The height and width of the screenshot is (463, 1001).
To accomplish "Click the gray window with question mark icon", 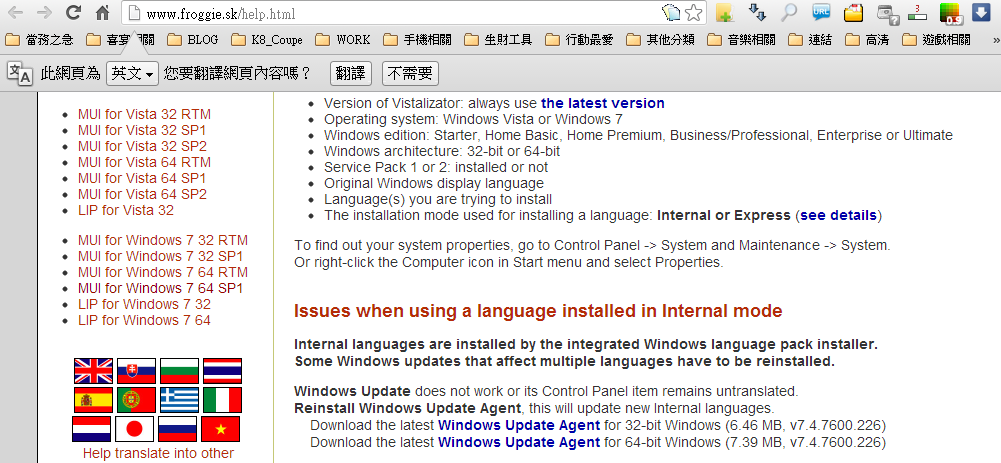I will tap(886, 13).
